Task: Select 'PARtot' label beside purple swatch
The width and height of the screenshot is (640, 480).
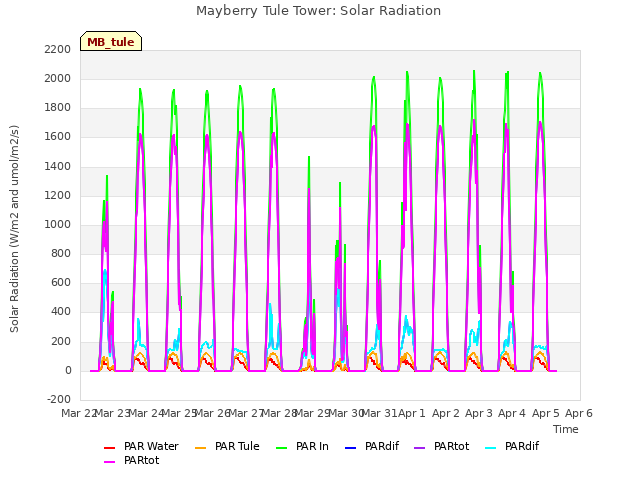Action: pos(451,447)
